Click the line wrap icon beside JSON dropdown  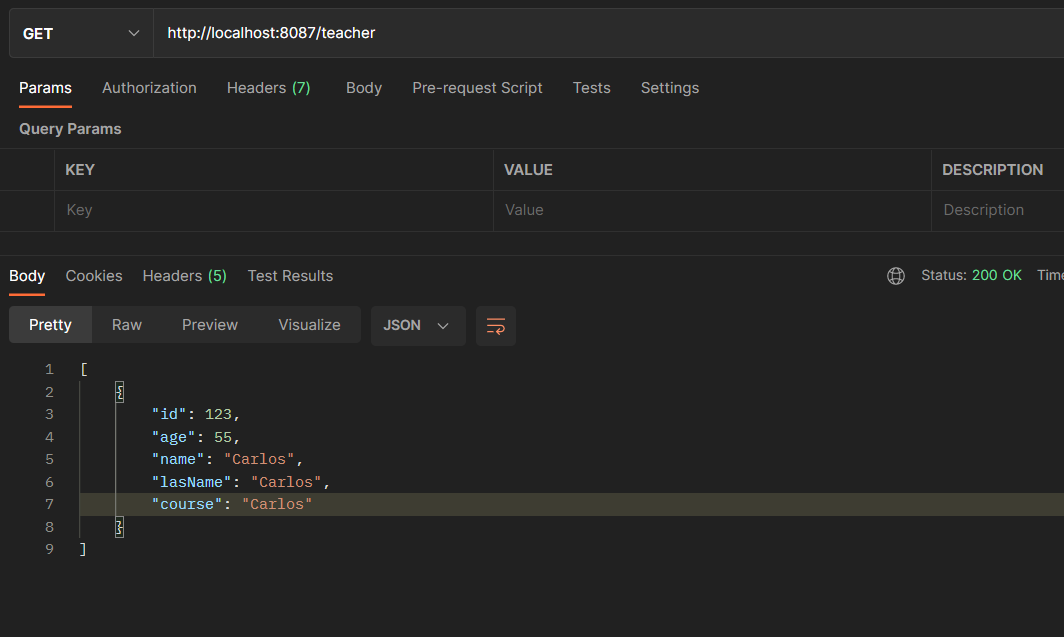tap(495, 325)
